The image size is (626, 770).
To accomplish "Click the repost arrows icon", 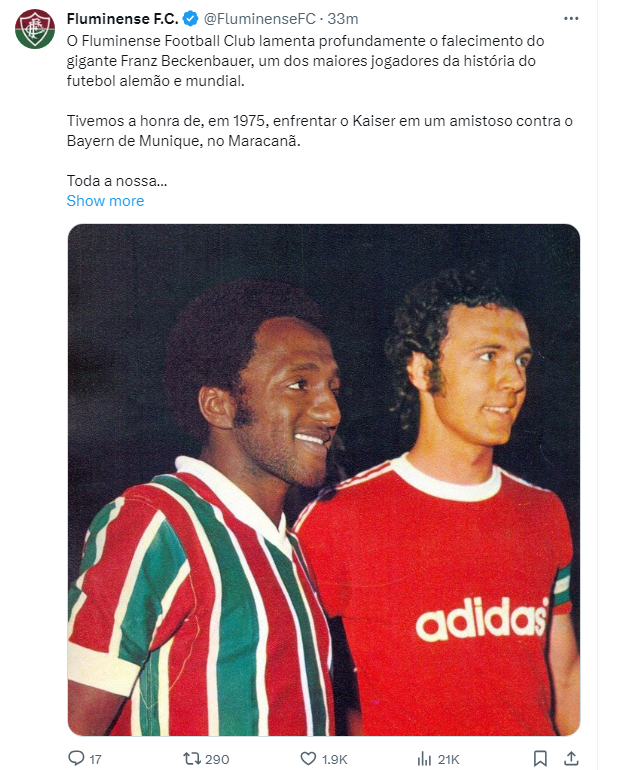I will click(191, 758).
